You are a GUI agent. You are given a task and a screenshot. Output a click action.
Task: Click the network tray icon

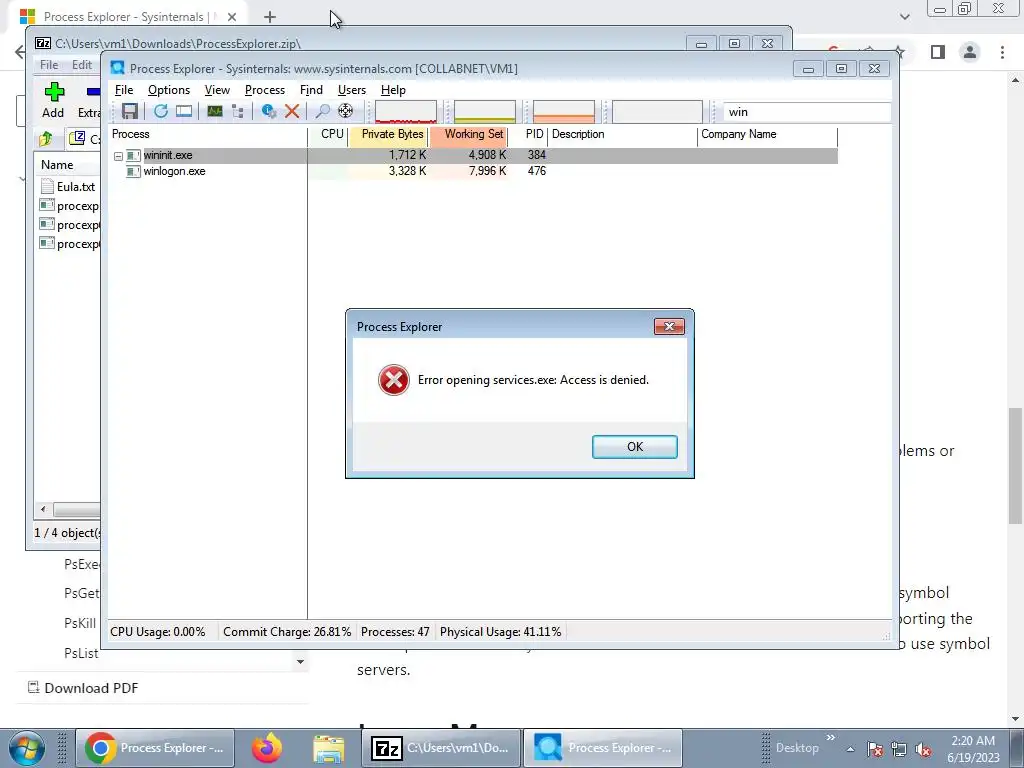point(899,750)
